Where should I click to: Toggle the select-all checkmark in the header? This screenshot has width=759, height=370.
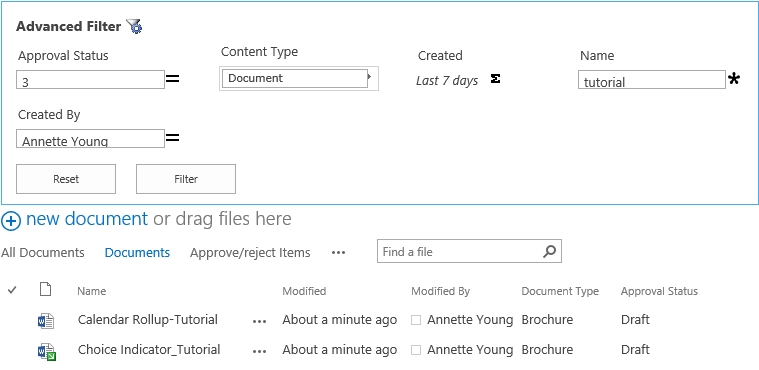pyautogui.click(x=12, y=290)
